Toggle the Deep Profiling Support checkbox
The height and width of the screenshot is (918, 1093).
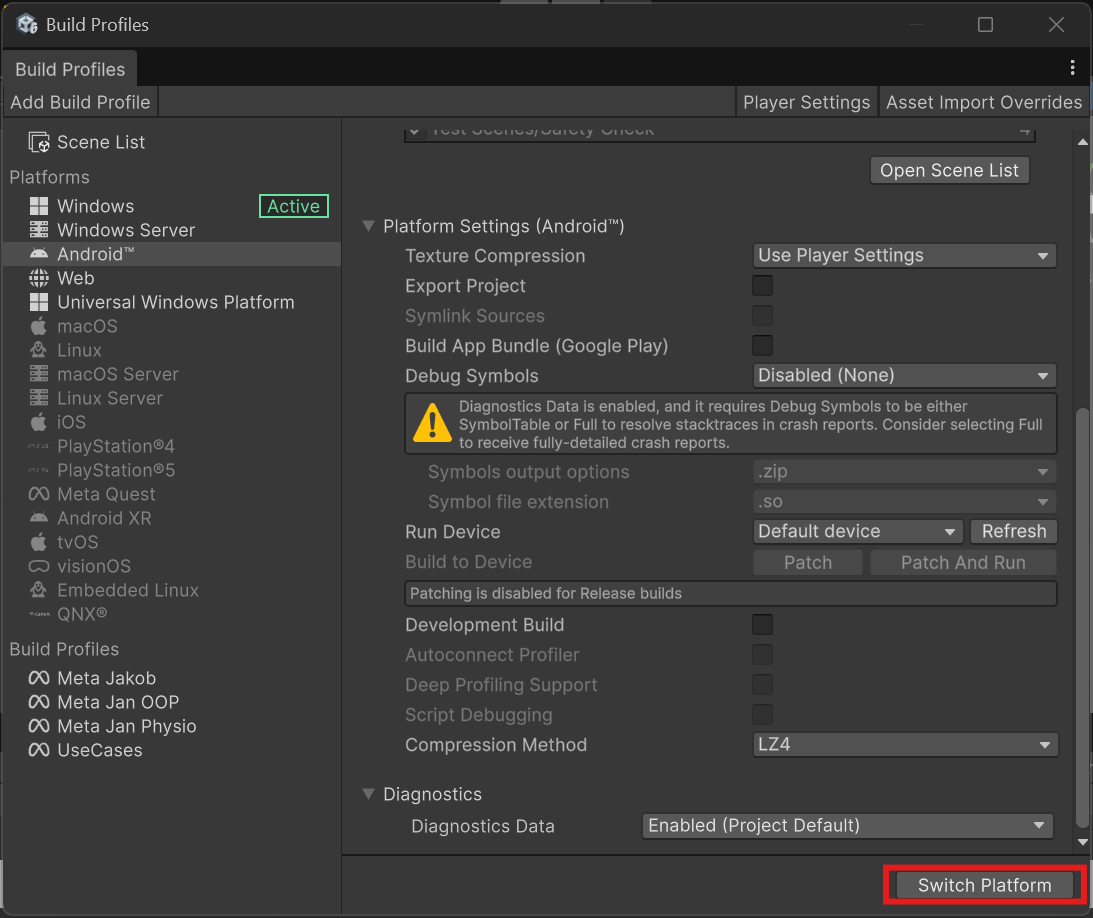pyautogui.click(x=763, y=684)
